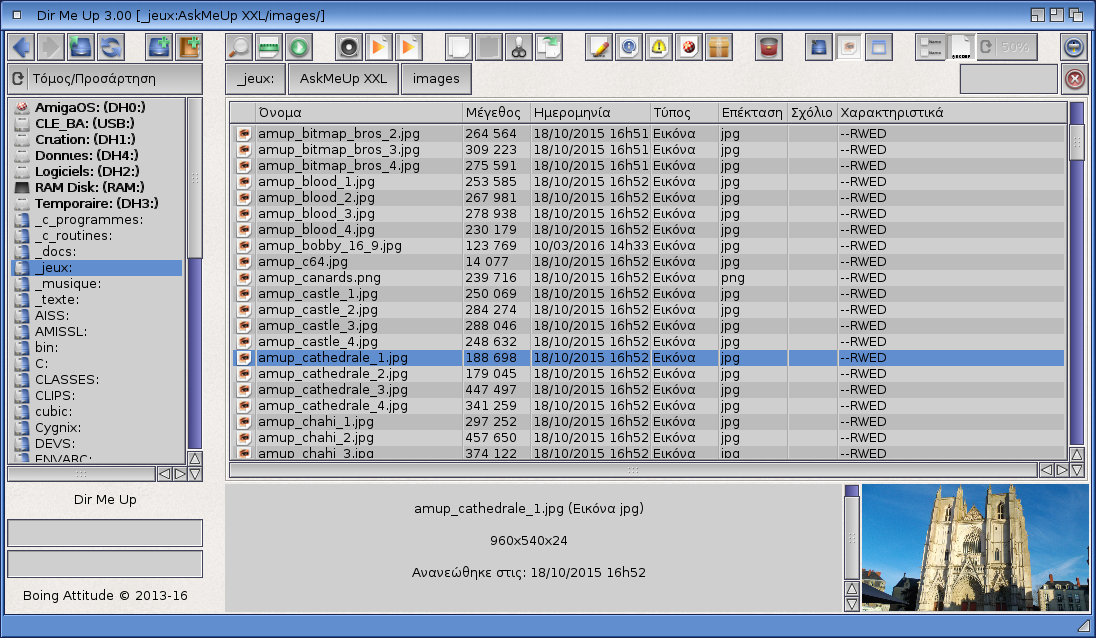This screenshot has width=1096, height=638.
Task: Click the scissors cut icon
Action: tap(518, 47)
